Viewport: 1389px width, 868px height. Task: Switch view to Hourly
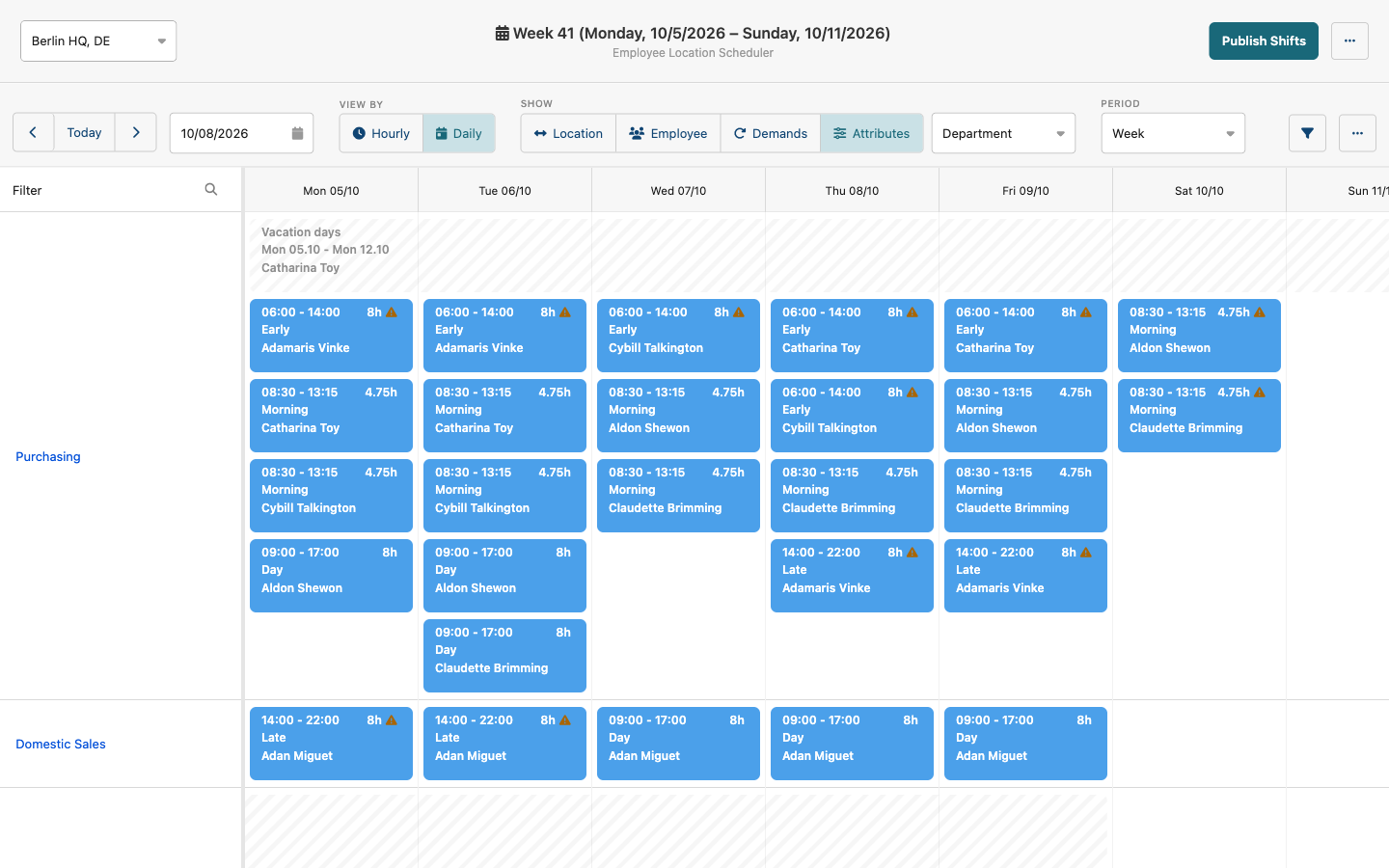[381, 133]
